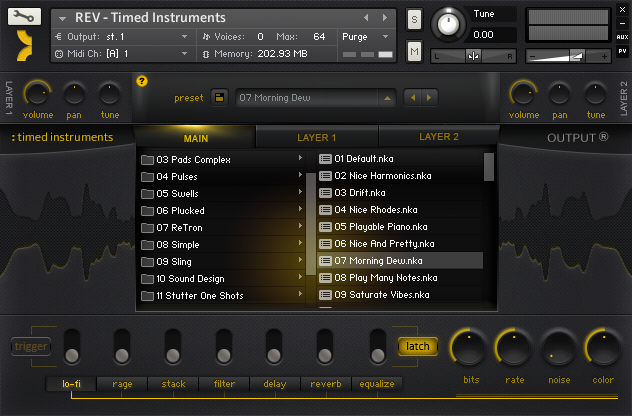
Task: Click the preset file list scrollbar
Action: pyautogui.click(x=489, y=166)
